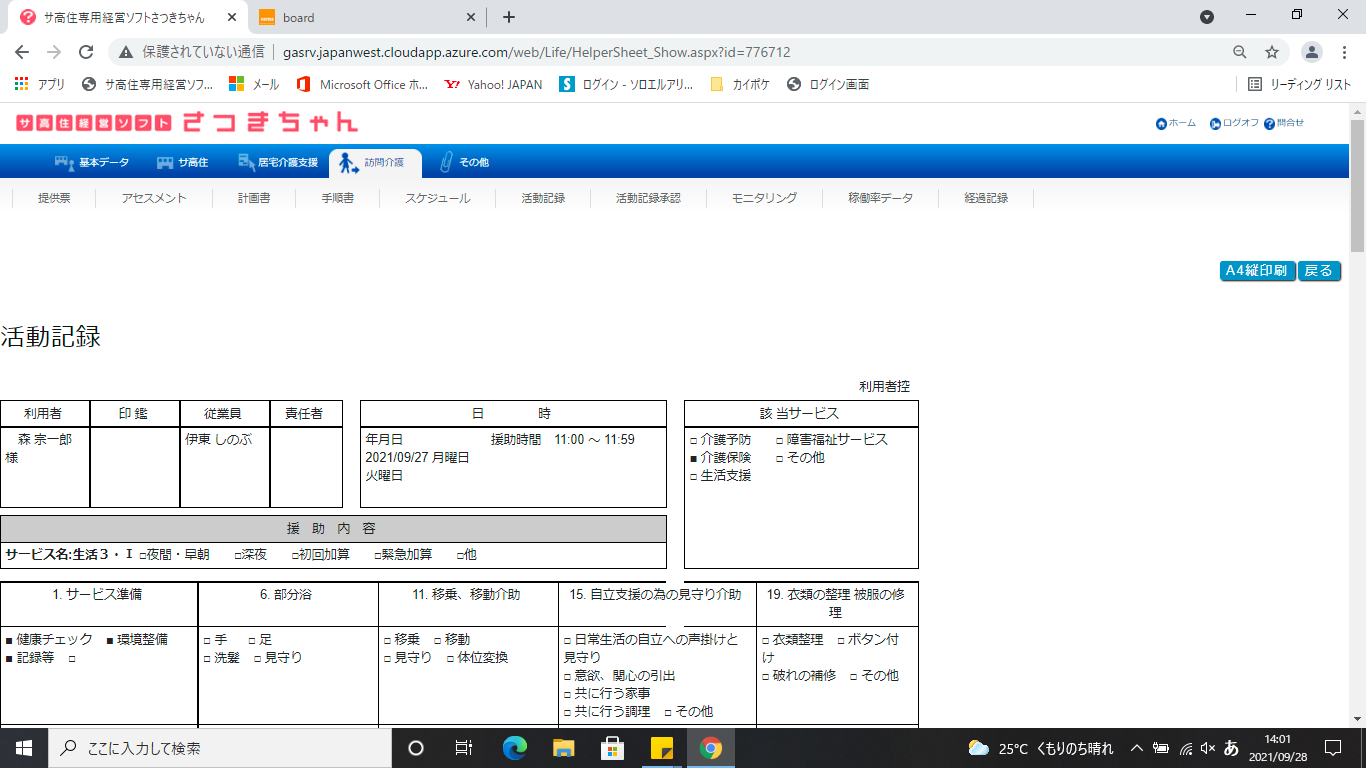This screenshot has width=1366, height=768.
Task: Bookmark this page with star icon
Action: (1272, 52)
